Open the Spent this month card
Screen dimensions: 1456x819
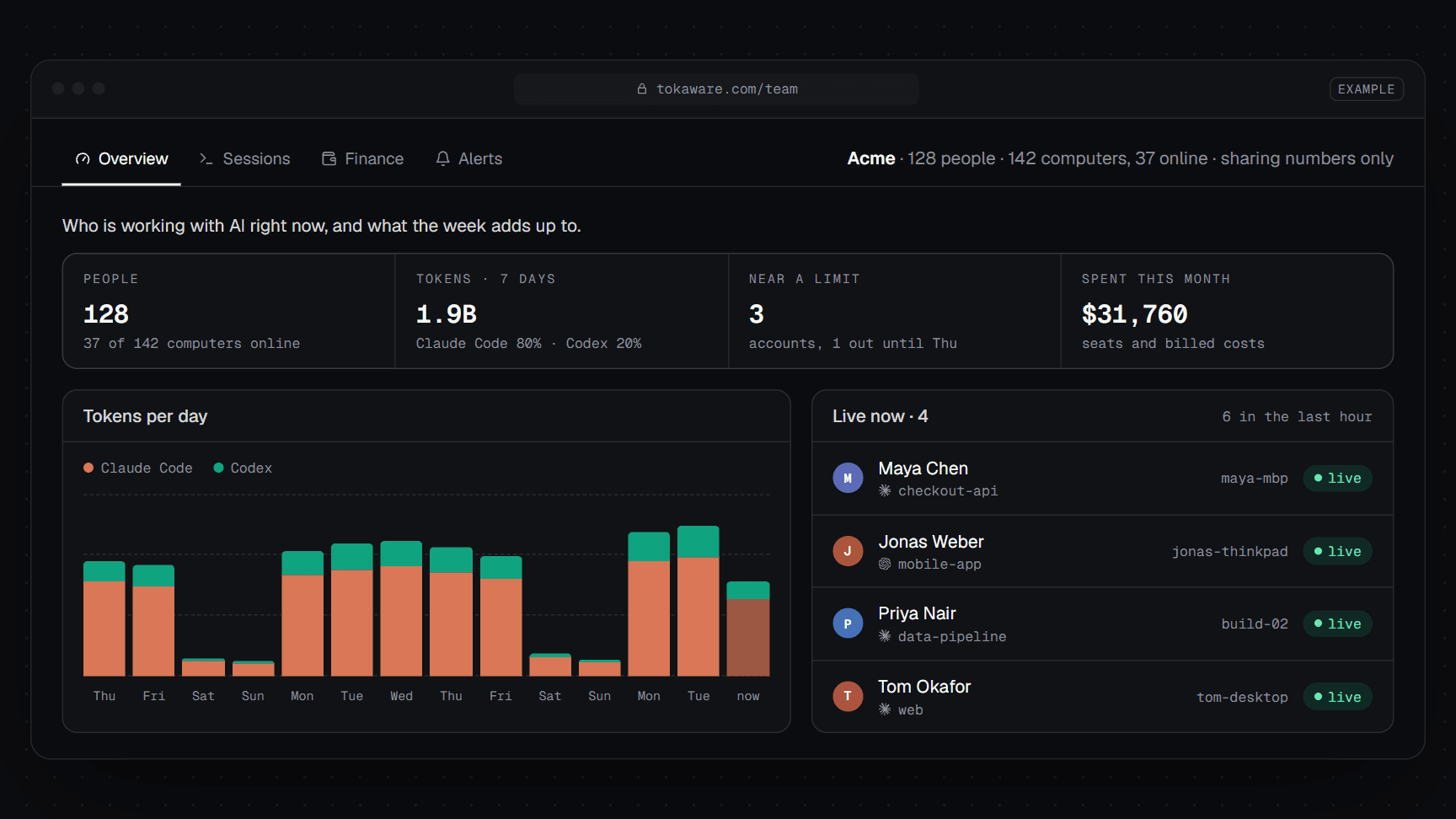(x=1227, y=311)
